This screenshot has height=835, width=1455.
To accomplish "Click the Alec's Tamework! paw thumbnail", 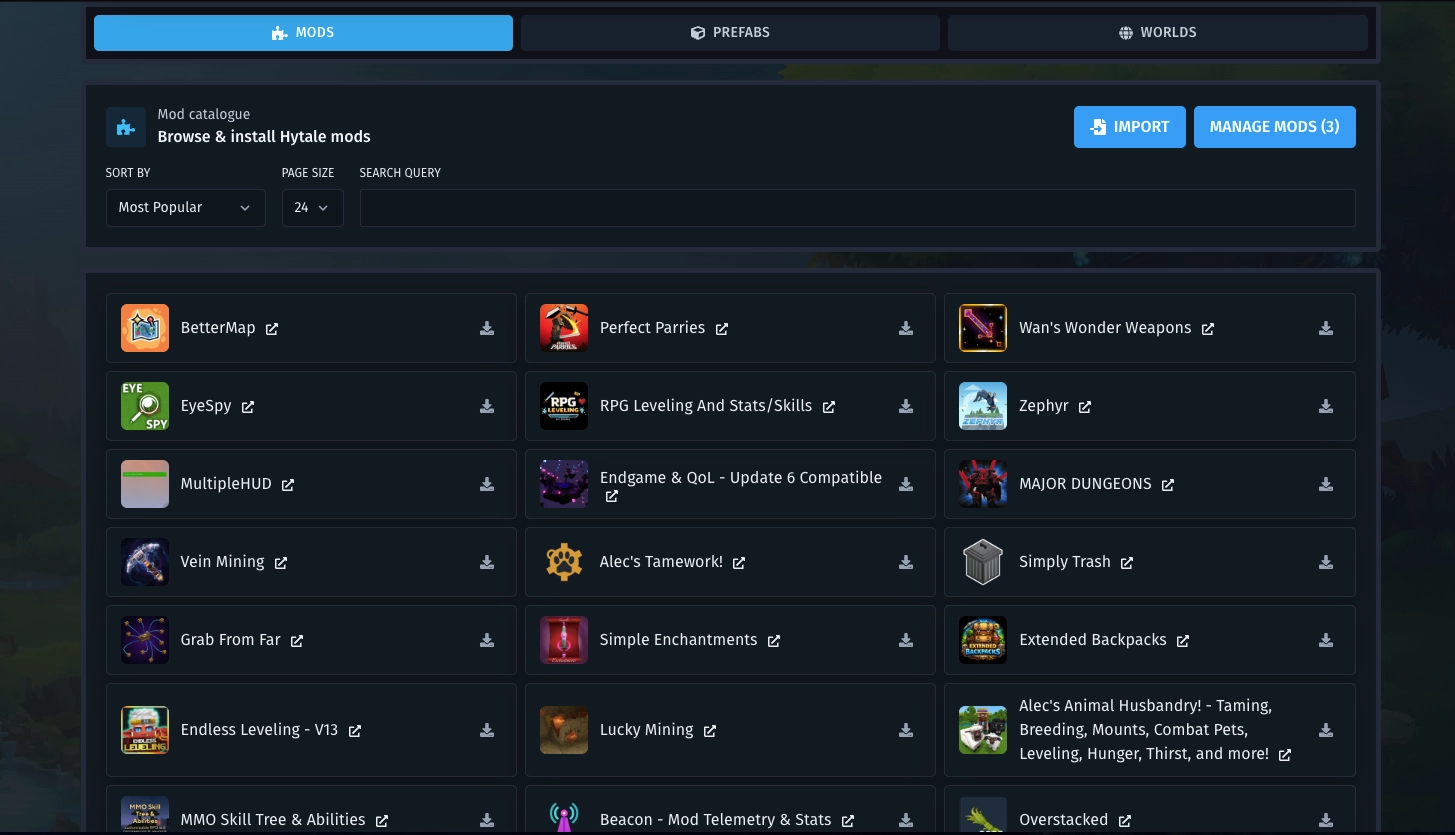I will point(564,562).
